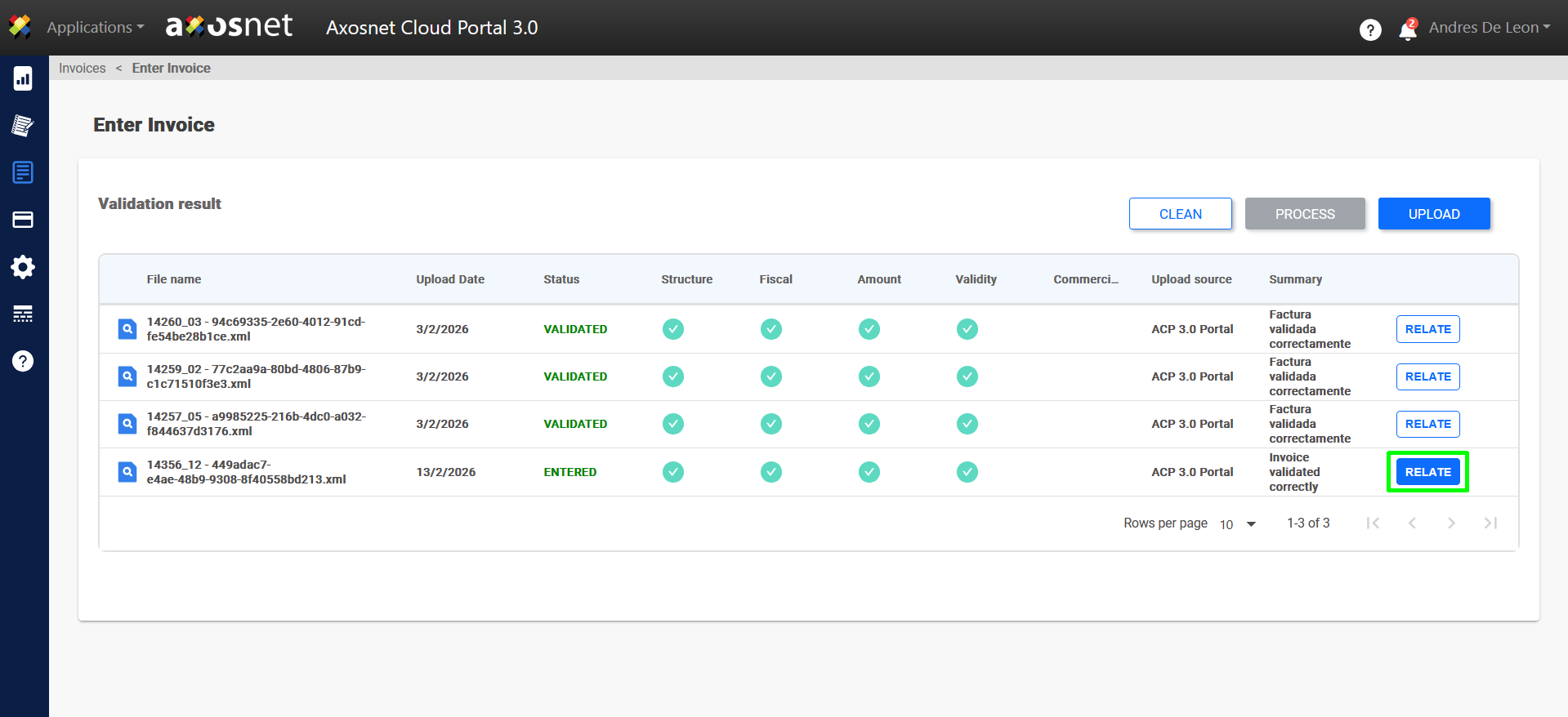
Task: Expand the Applications menu
Action: [x=95, y=28]
